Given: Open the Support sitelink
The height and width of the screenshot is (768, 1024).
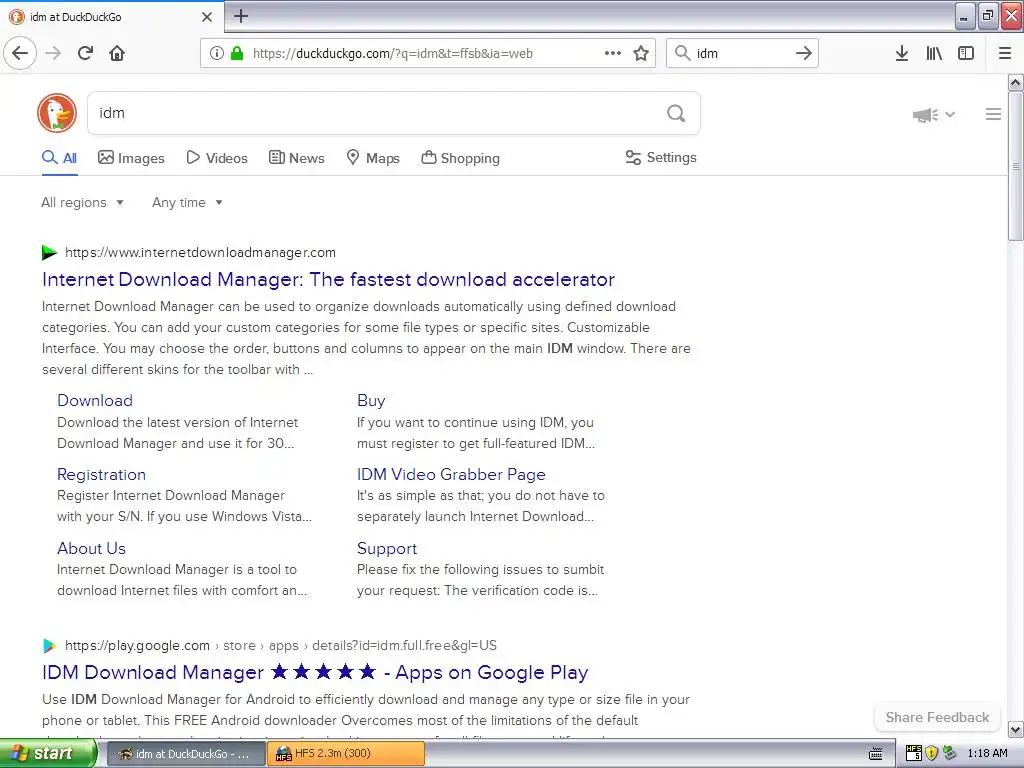Looking at the screenshot, I should [387, 549].
